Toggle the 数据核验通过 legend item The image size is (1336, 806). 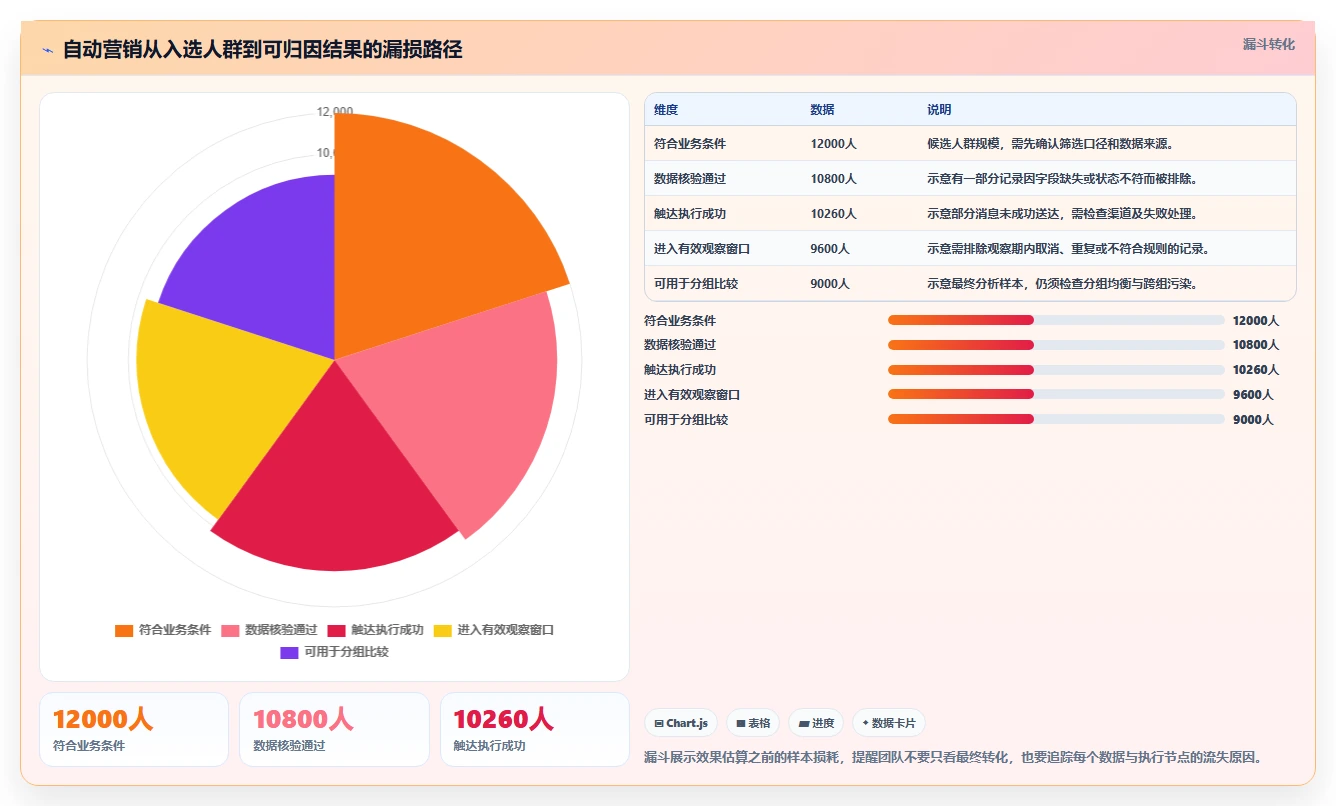pos(269,630)
